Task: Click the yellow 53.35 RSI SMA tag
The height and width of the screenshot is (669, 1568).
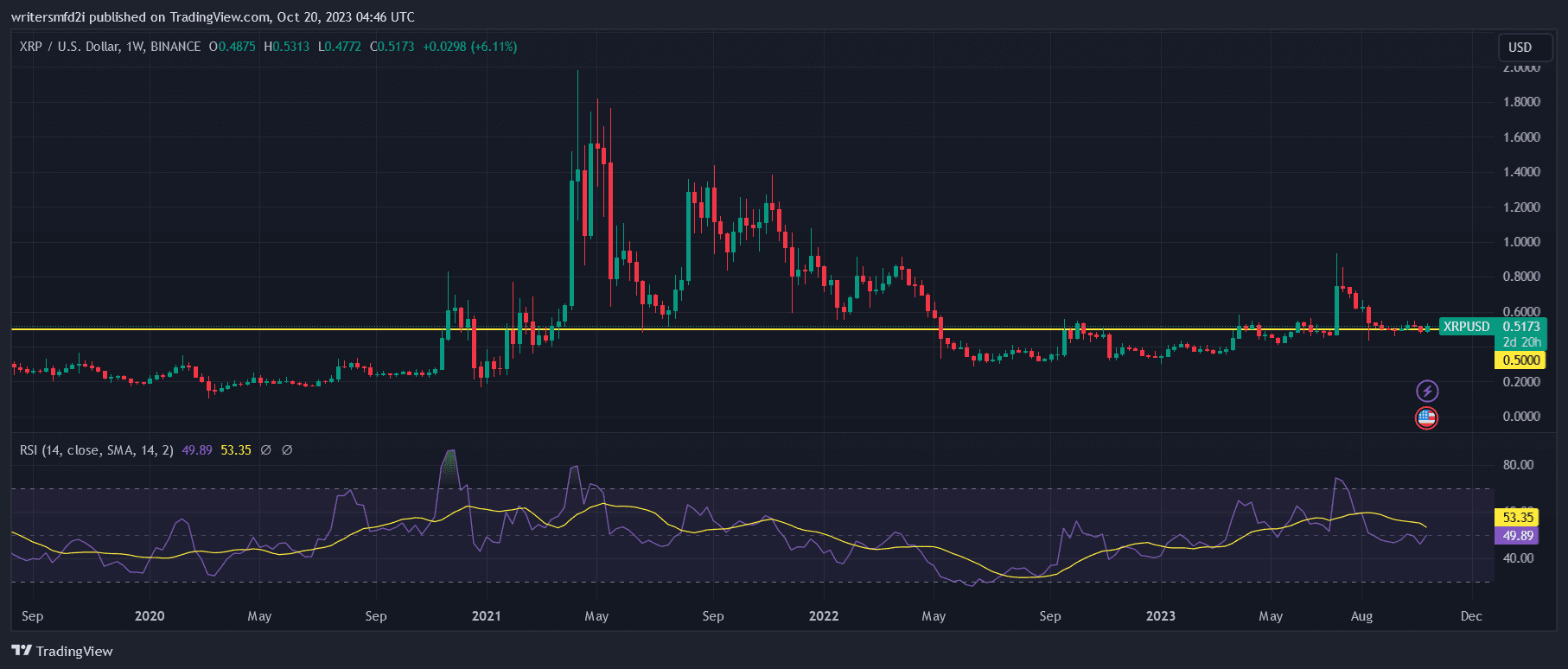Action: tap(1517, 518)
